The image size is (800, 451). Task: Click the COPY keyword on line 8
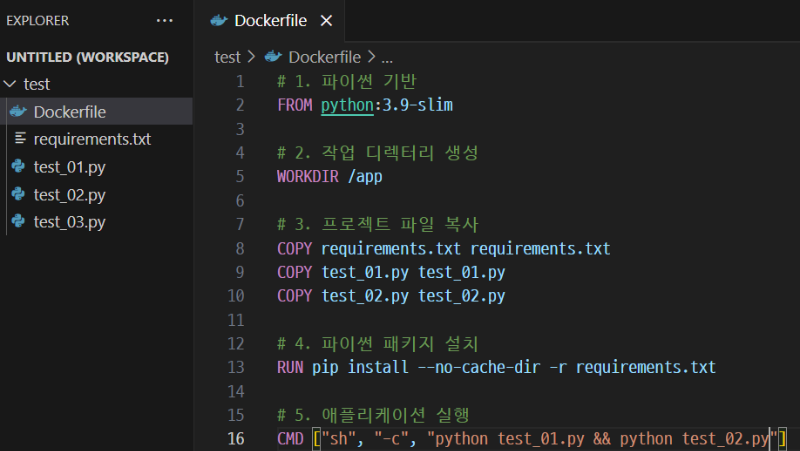coord(294,248)
